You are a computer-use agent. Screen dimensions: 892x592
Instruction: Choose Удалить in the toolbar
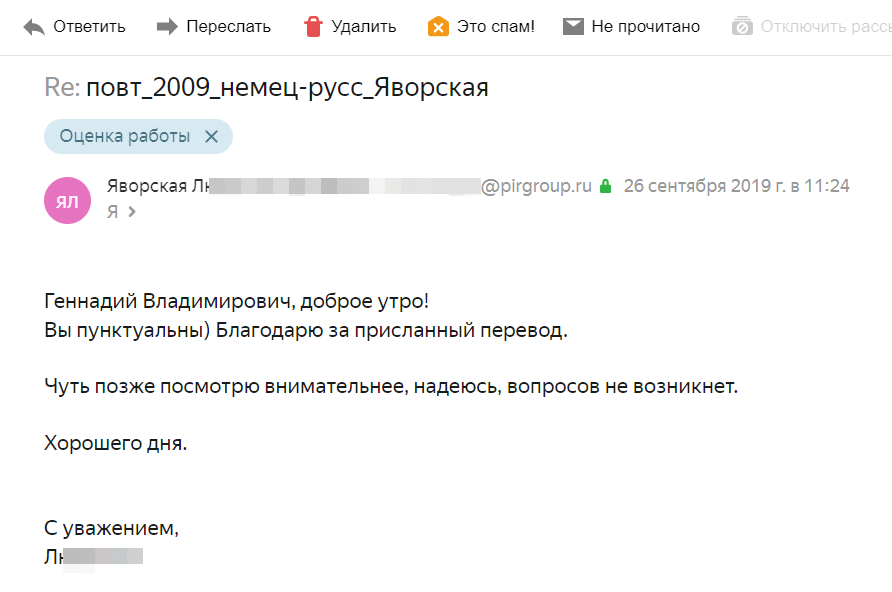(364, 27)
